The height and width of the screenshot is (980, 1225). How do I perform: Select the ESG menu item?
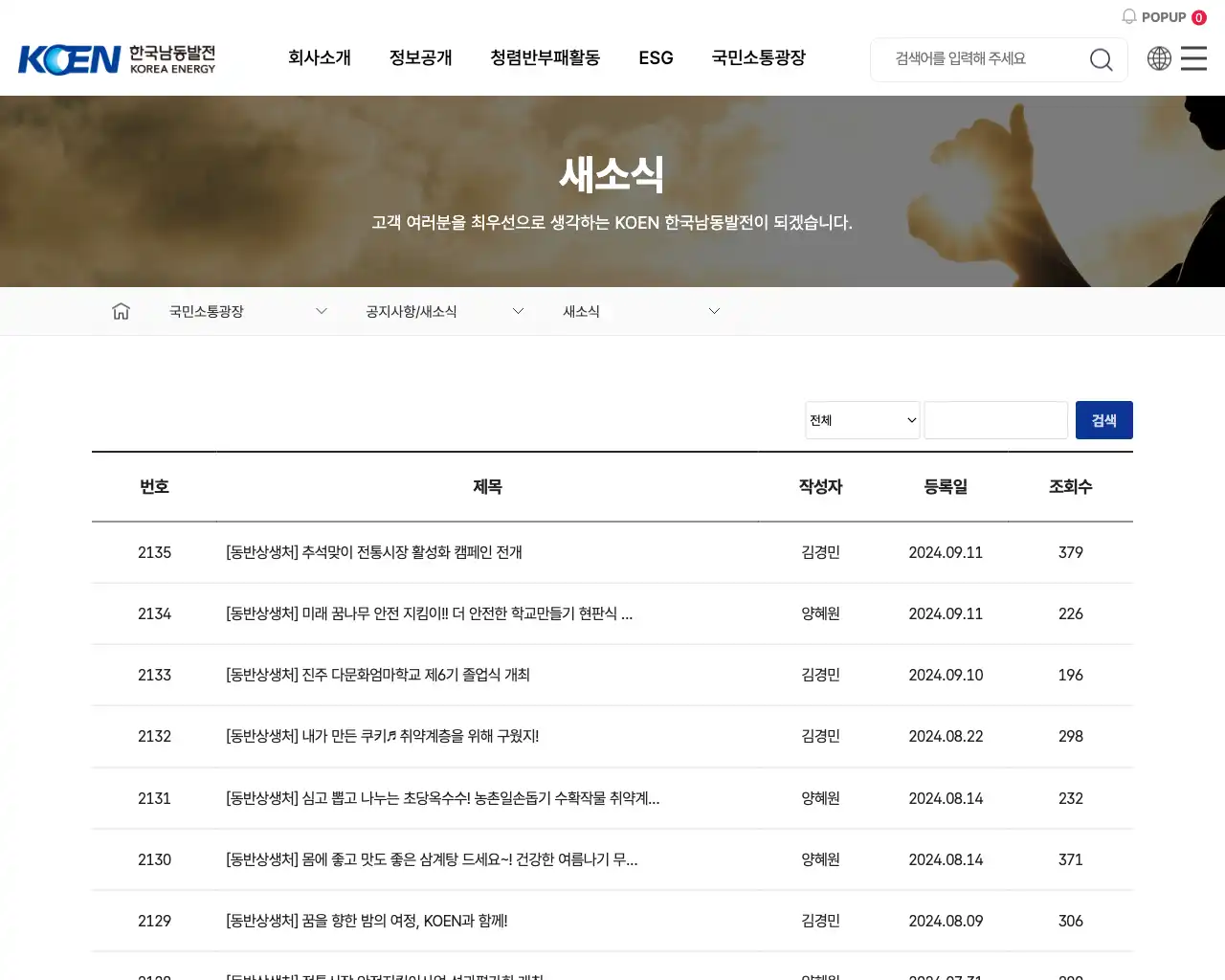click(x=655, y=58)
